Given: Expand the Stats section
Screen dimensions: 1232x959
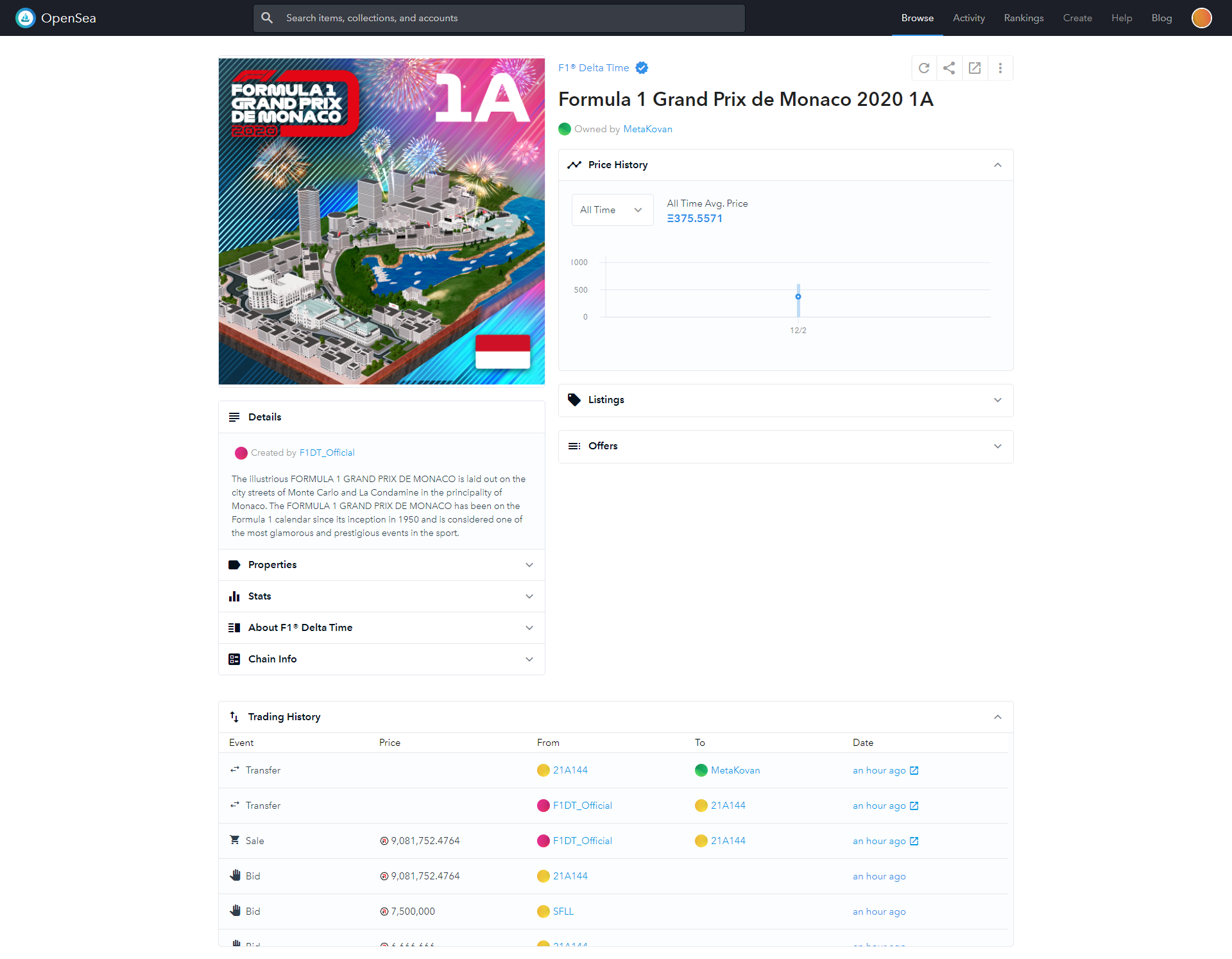Looking at the screenshot, I should pos(529,596).
